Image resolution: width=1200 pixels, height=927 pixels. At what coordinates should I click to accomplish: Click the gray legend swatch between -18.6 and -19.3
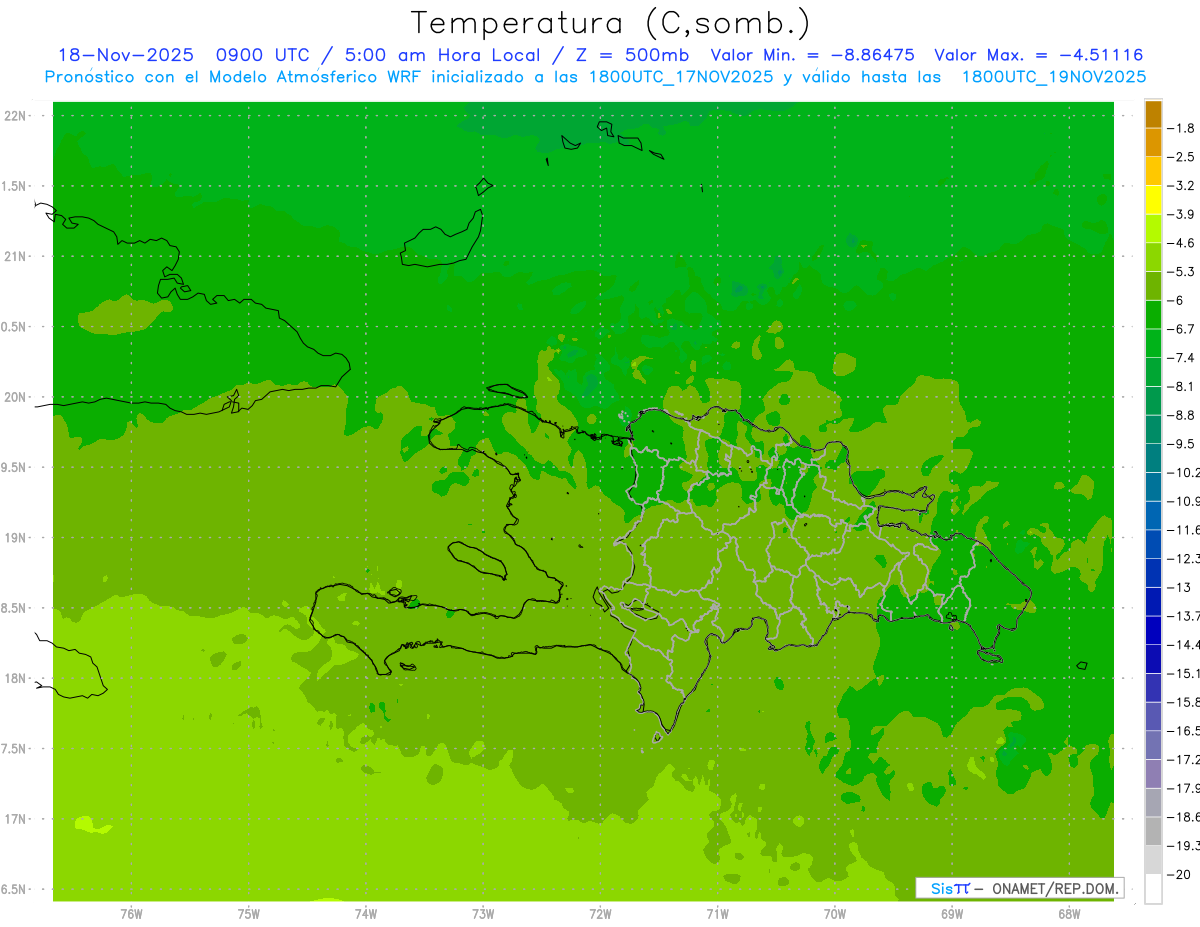tap(1153, 831)
